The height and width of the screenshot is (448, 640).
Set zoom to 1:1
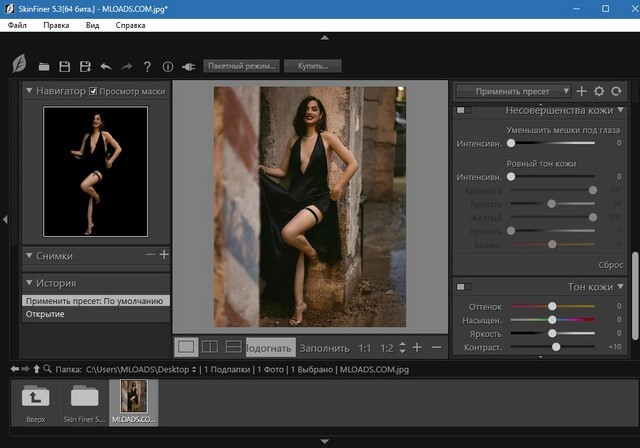coord(364,348)
